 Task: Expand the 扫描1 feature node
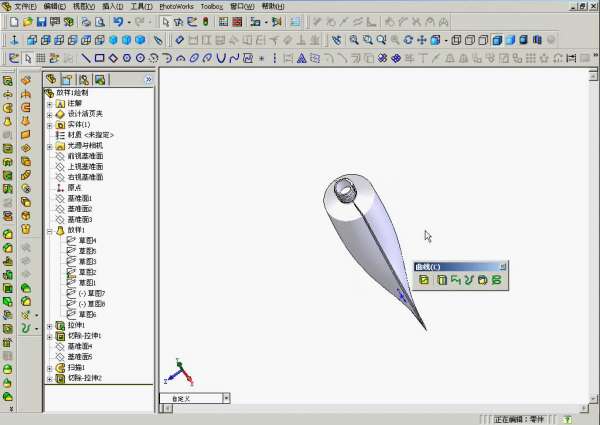(50, 367)
